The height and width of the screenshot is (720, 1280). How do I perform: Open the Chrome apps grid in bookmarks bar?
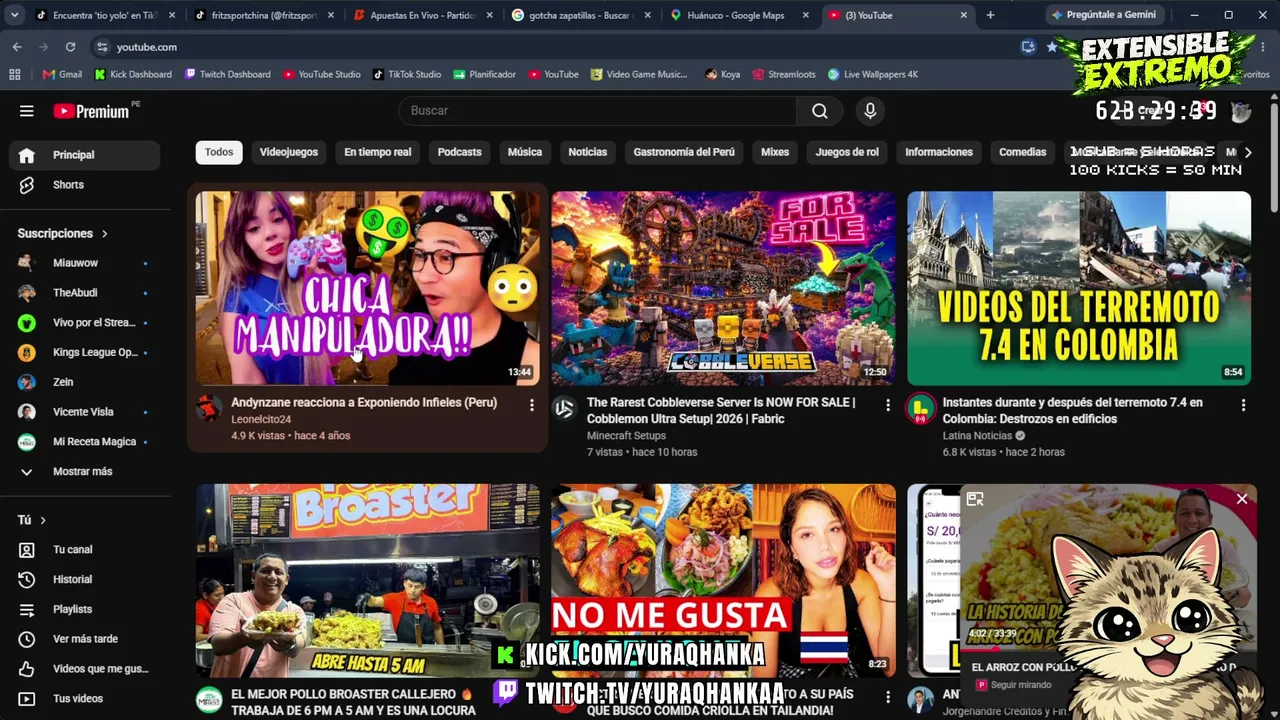14,74
